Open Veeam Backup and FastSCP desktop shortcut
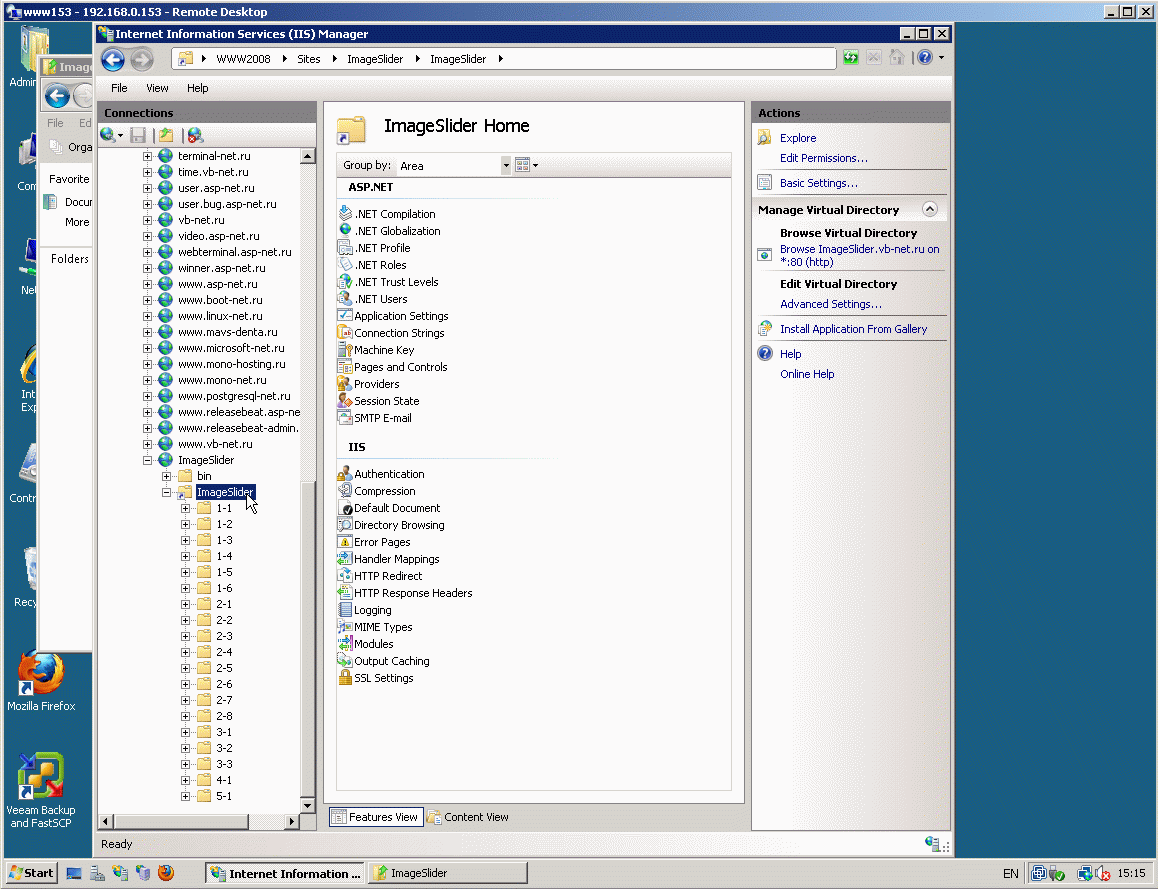The image size is (1158, 889). pos(41,791)
